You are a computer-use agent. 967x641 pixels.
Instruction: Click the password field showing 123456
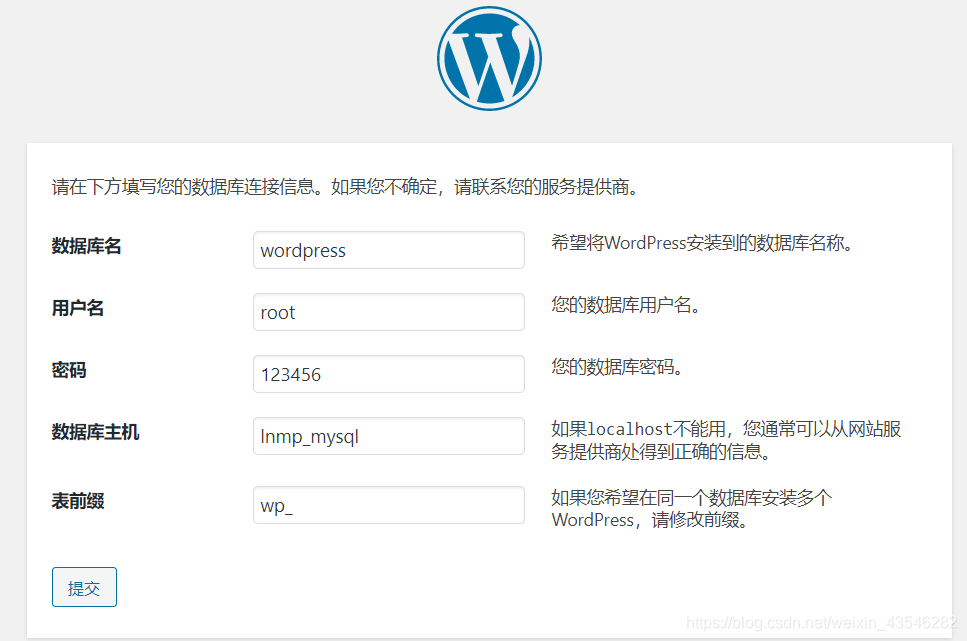[389, 374]
